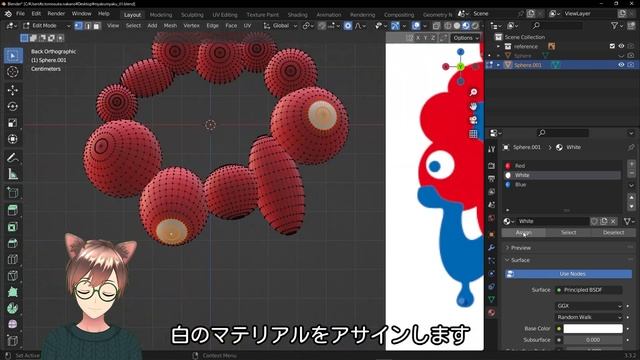Open Material properties tab icon
The height and width of the screenshot is (360, 640).
(491, 313)
